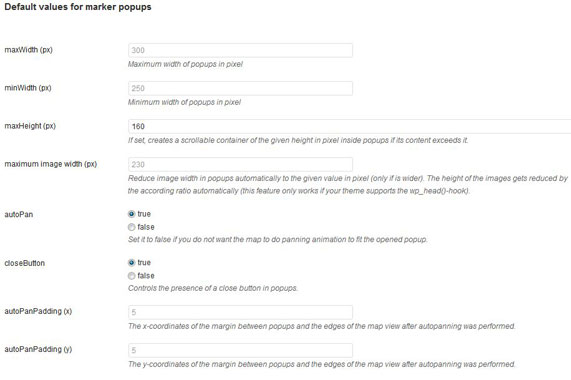
Task: Click the autoPanPadding (y) input field
Action: pos(240,350)
